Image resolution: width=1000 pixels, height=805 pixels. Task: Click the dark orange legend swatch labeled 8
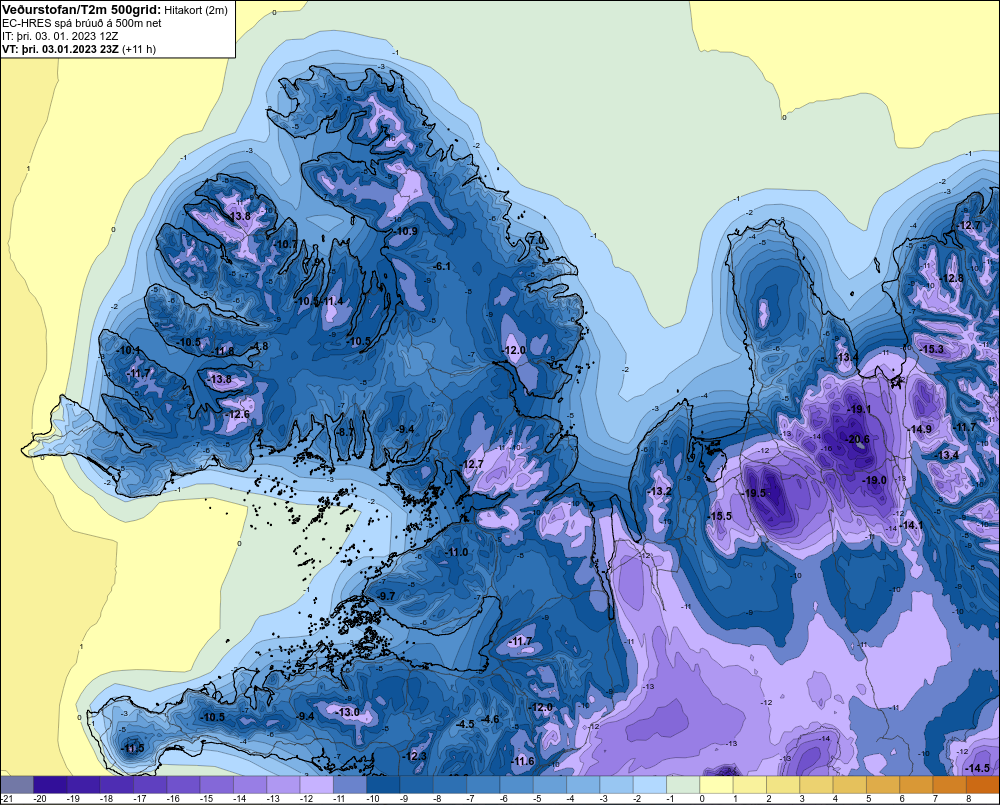983,784
